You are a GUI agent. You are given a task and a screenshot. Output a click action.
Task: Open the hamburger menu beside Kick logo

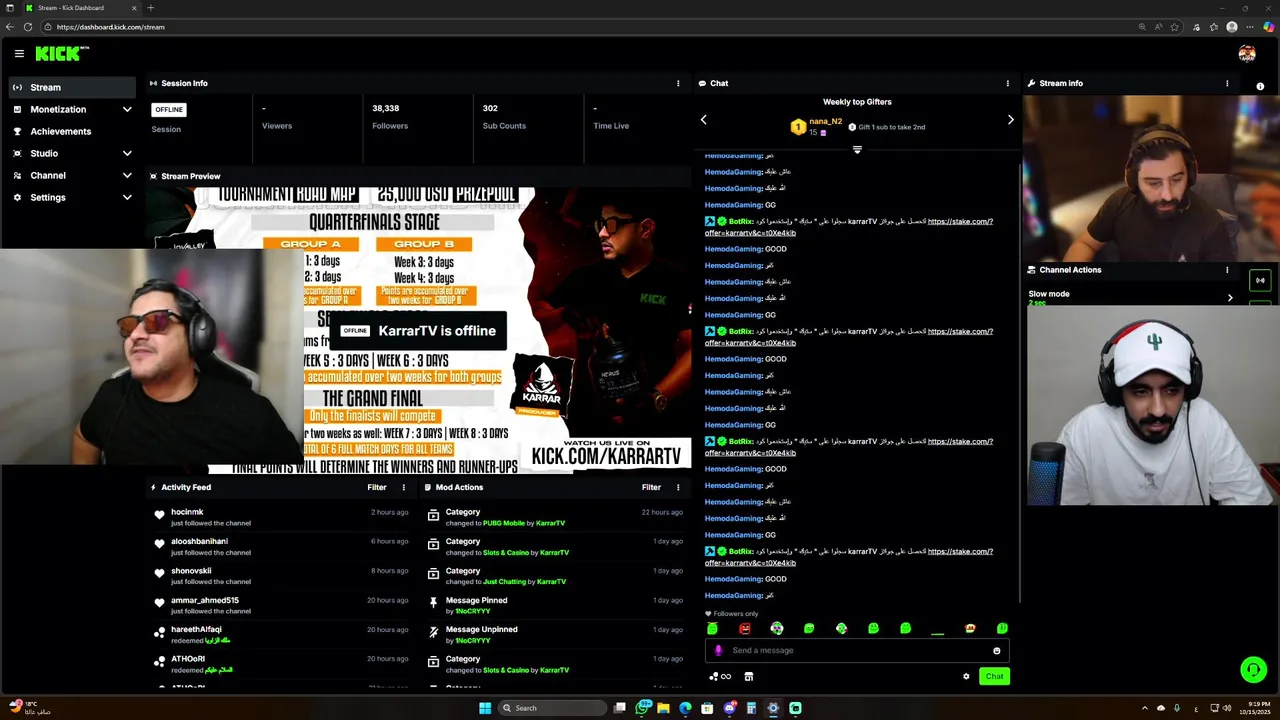tap(19, 54)
